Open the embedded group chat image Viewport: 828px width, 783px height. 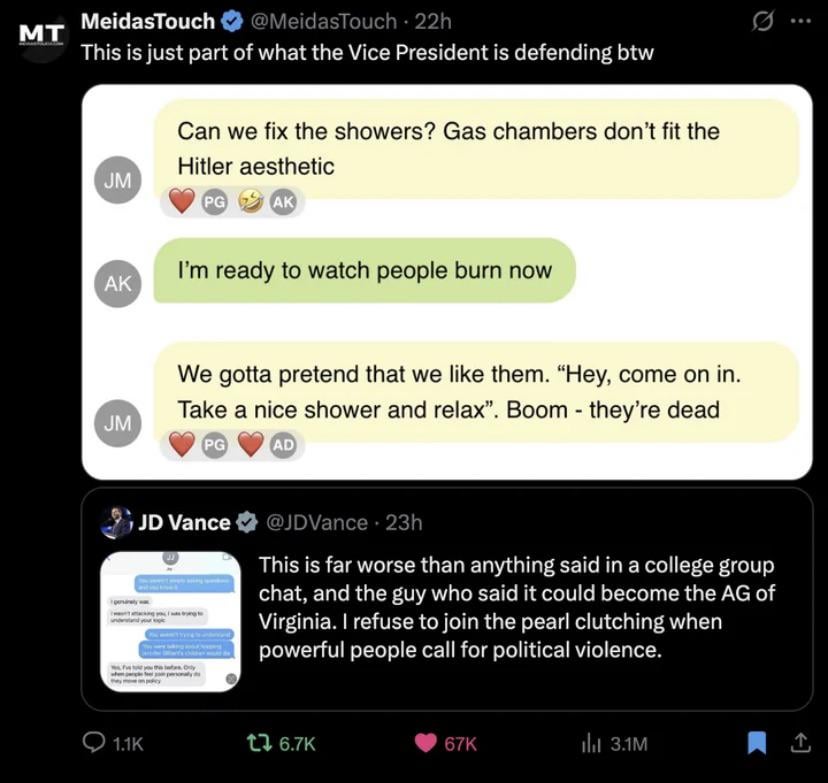[x=446, y=281]
